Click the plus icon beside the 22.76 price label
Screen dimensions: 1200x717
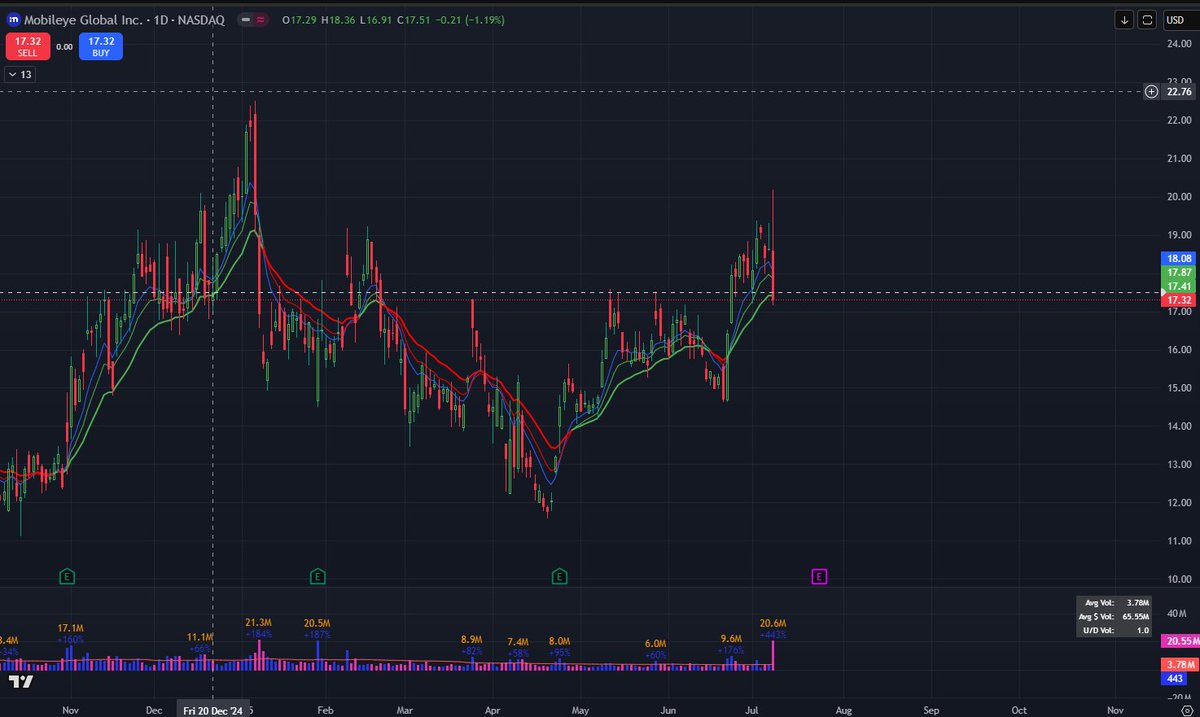point(1152,92)
